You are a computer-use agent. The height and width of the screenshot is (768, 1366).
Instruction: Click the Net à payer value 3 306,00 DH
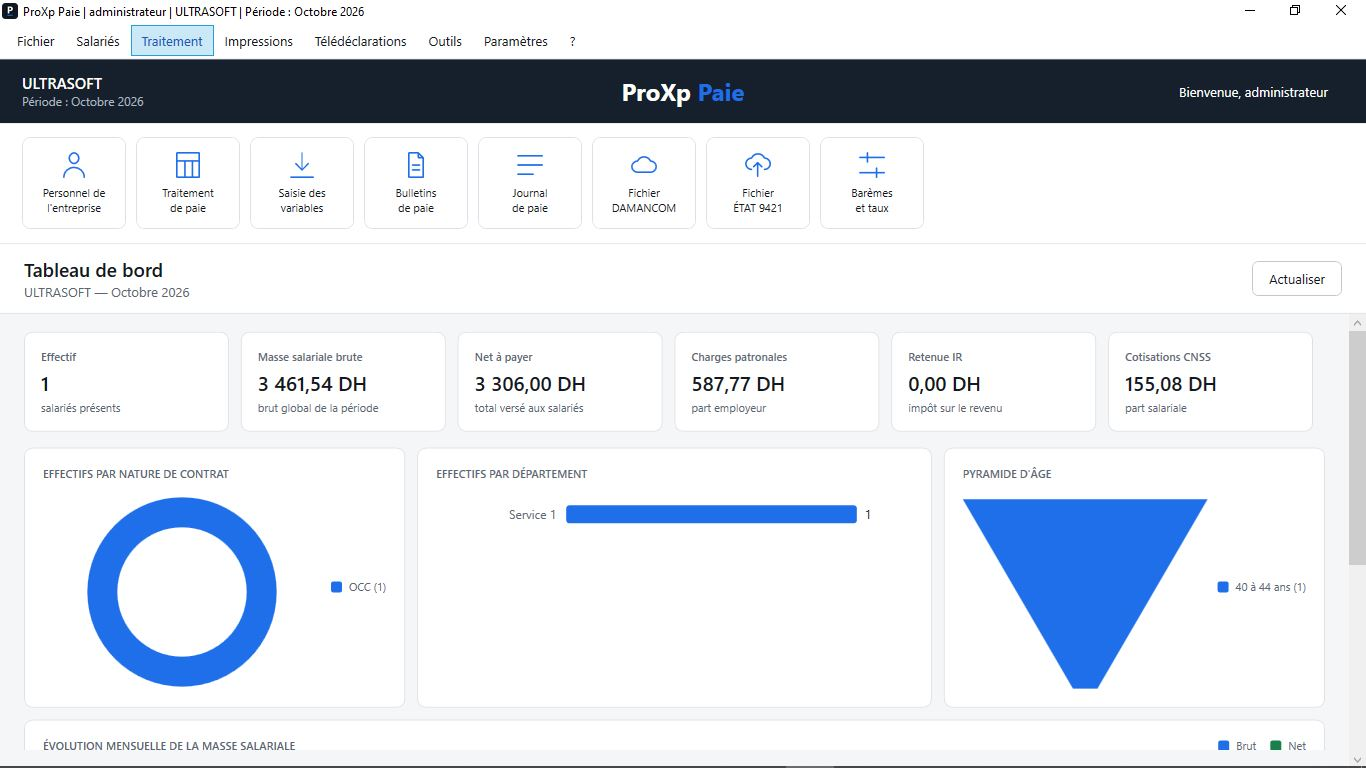(x=530, y=384)
